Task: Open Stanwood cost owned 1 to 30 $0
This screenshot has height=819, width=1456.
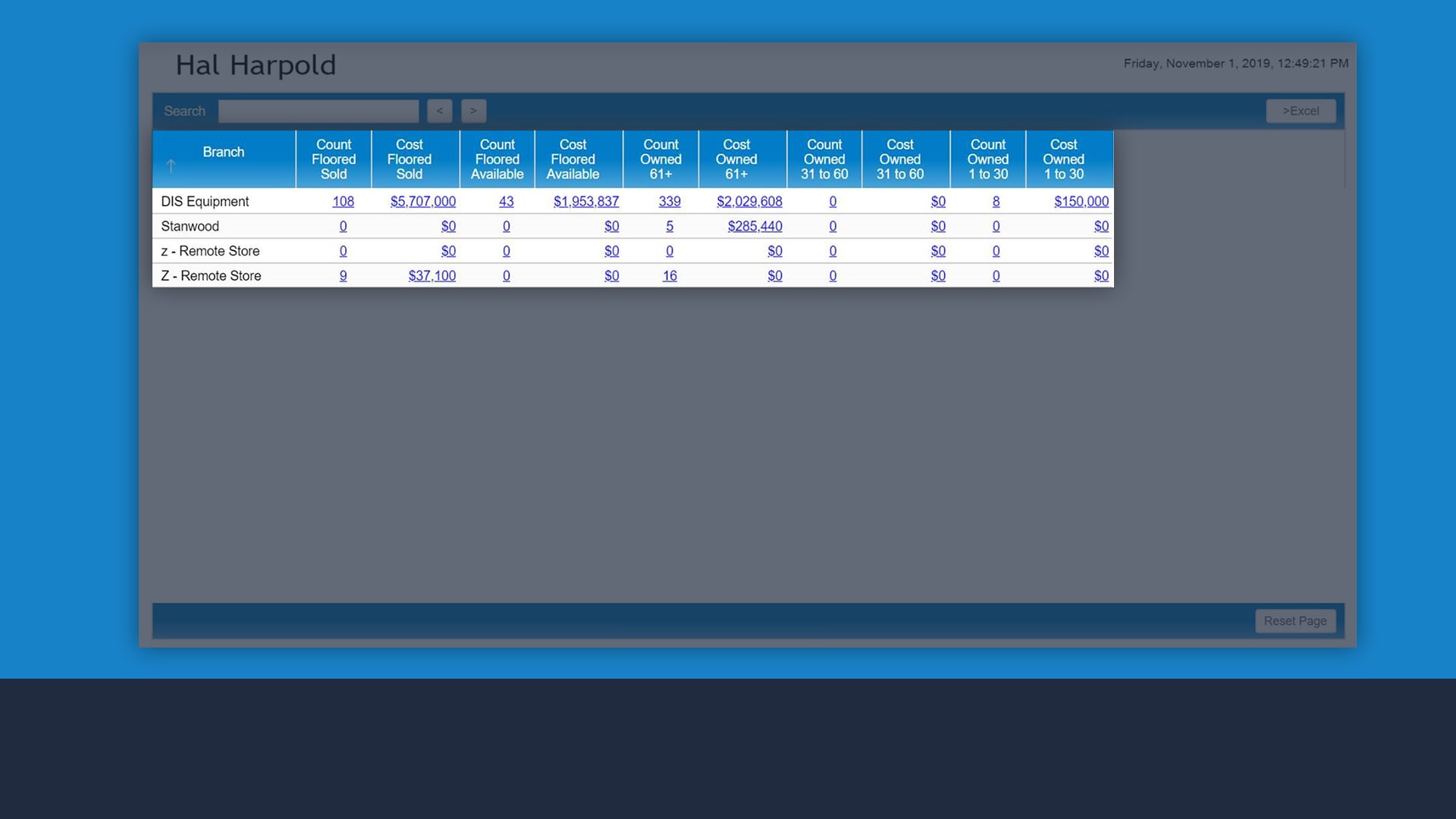Action: tap(1101, 227)
